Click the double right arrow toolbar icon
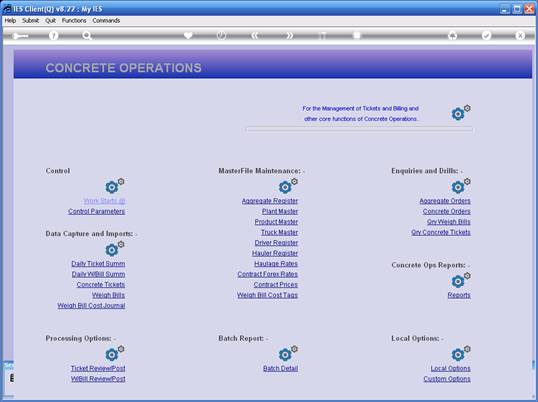 click(x=290, y=35)
